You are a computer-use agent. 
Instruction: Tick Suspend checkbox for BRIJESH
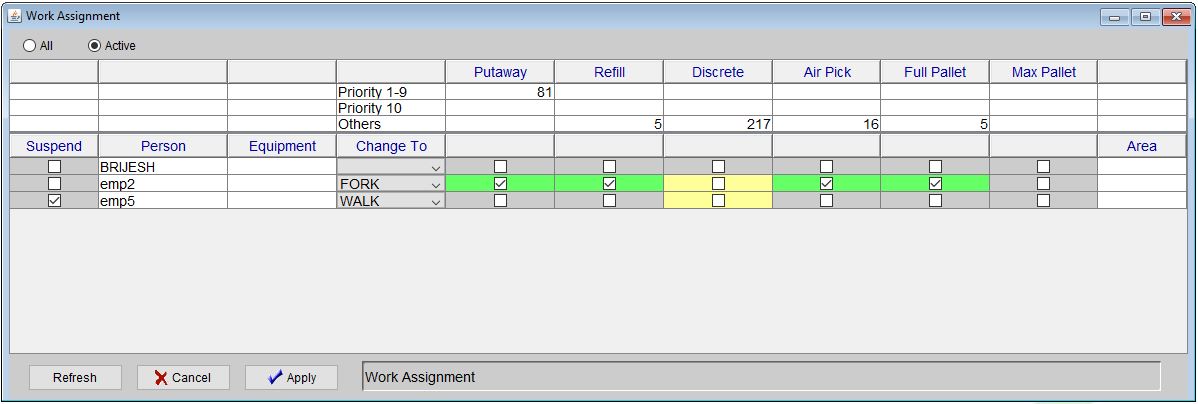point(54,166)
